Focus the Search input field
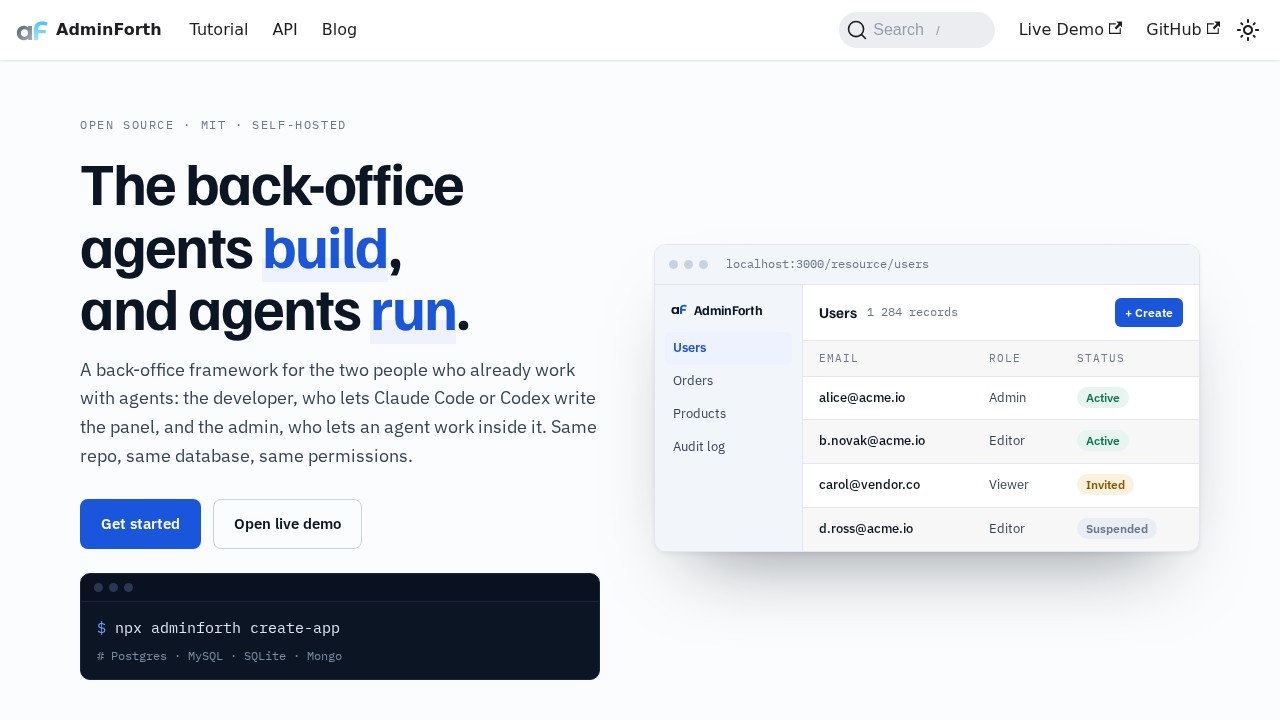 pyautogui.click(x=917, y=30)
